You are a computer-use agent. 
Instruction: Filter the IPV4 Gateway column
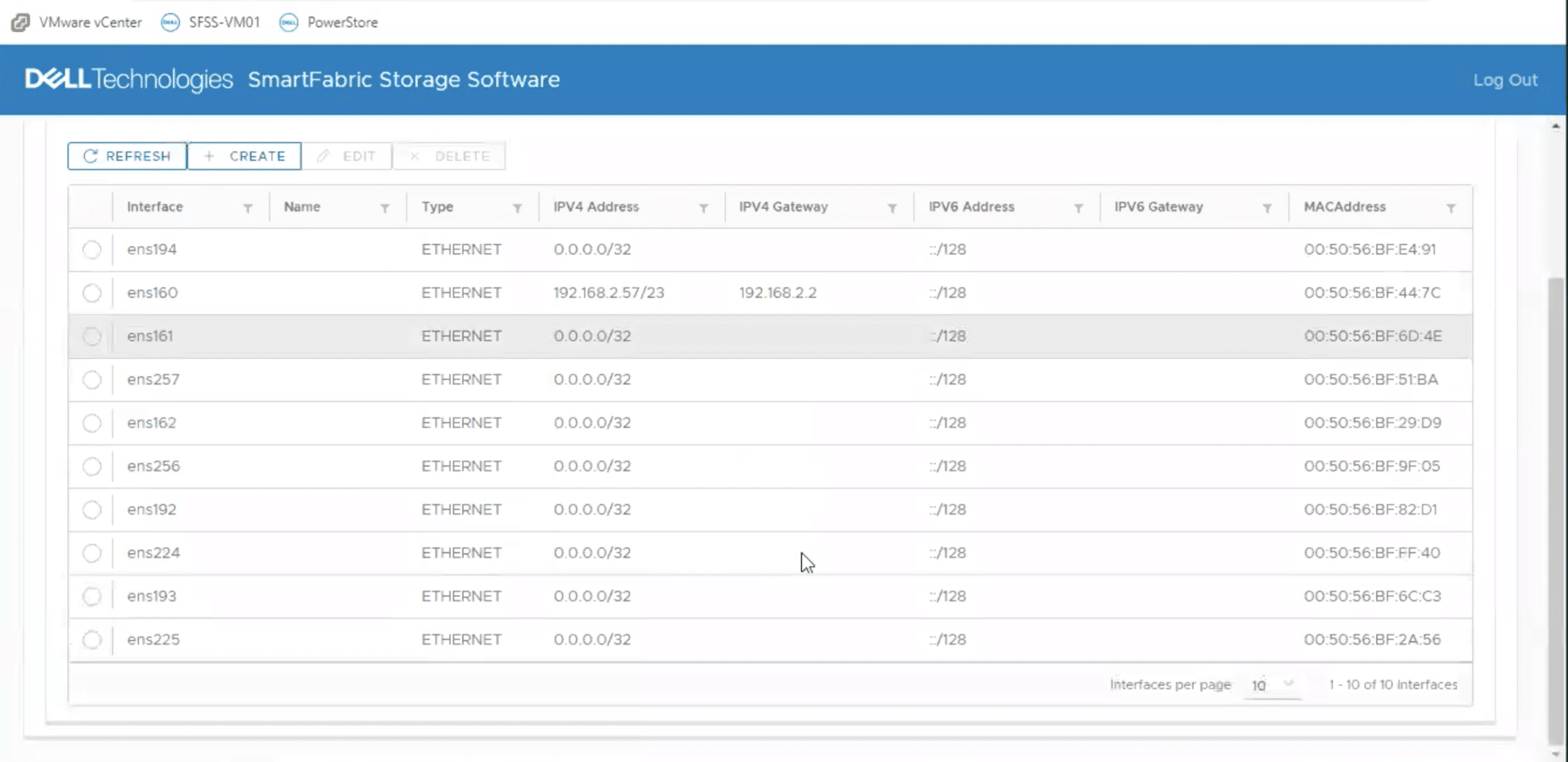pyautogui.click(x=892, y=208)
